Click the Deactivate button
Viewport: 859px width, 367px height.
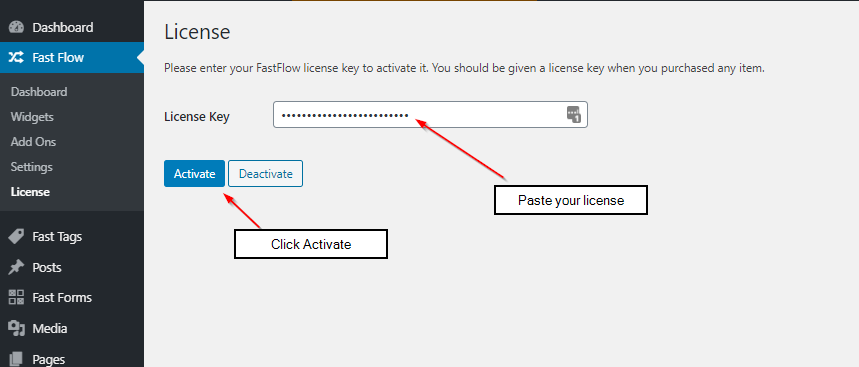click(266, 174)
